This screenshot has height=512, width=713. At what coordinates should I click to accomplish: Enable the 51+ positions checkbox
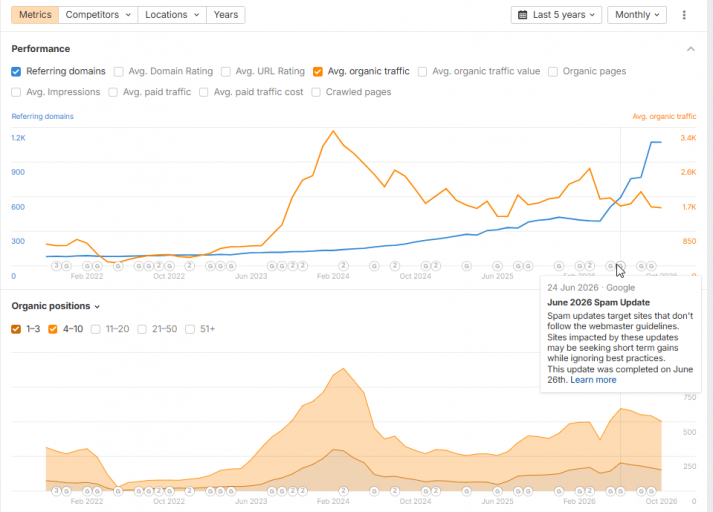pyautogui.click(x=190, y=329)
